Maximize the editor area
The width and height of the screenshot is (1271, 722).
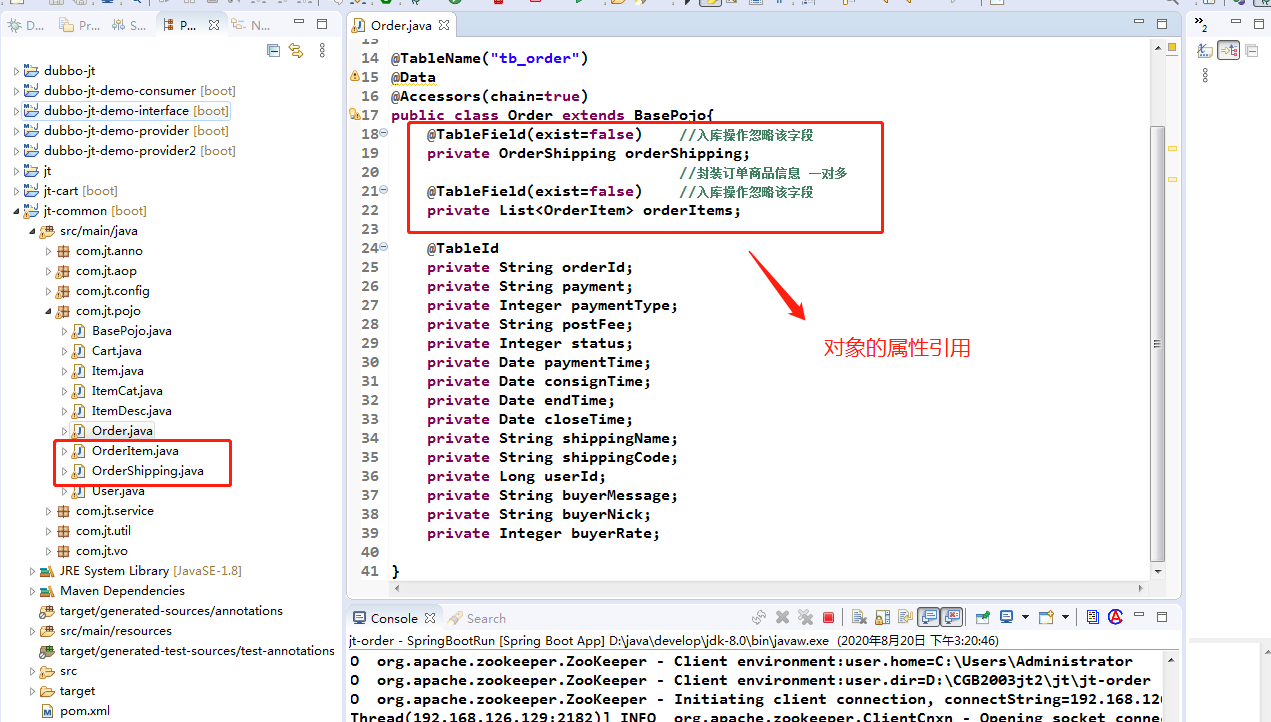tap(1162, 24)
